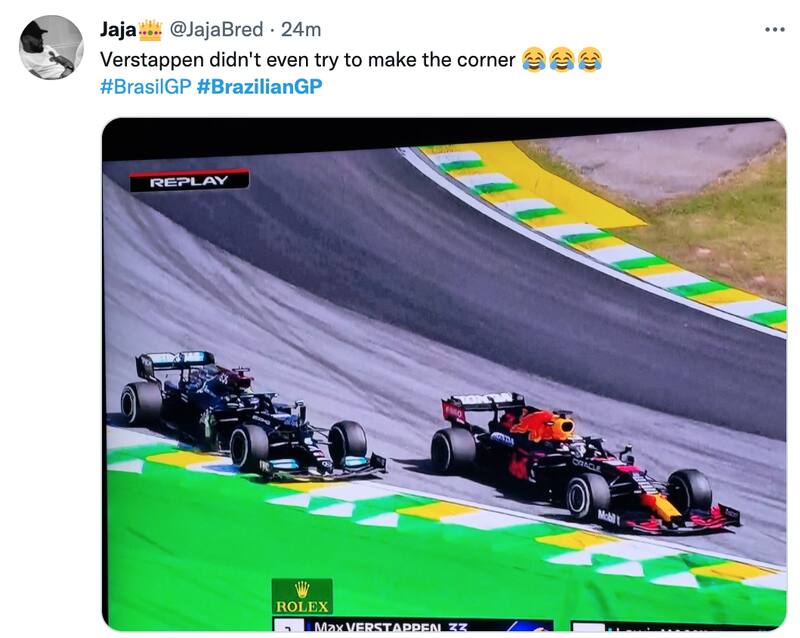Click the green Rolex logo
The image size is (800, 638).
(302, 596)
